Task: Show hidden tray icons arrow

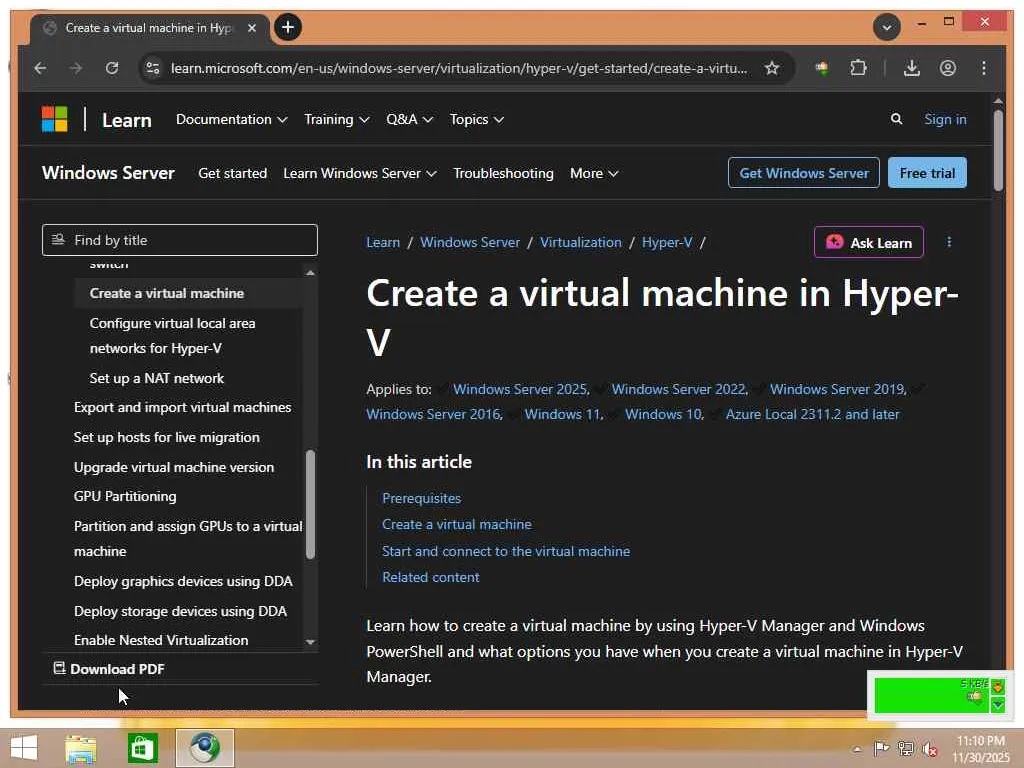Action: click(857, 749)
